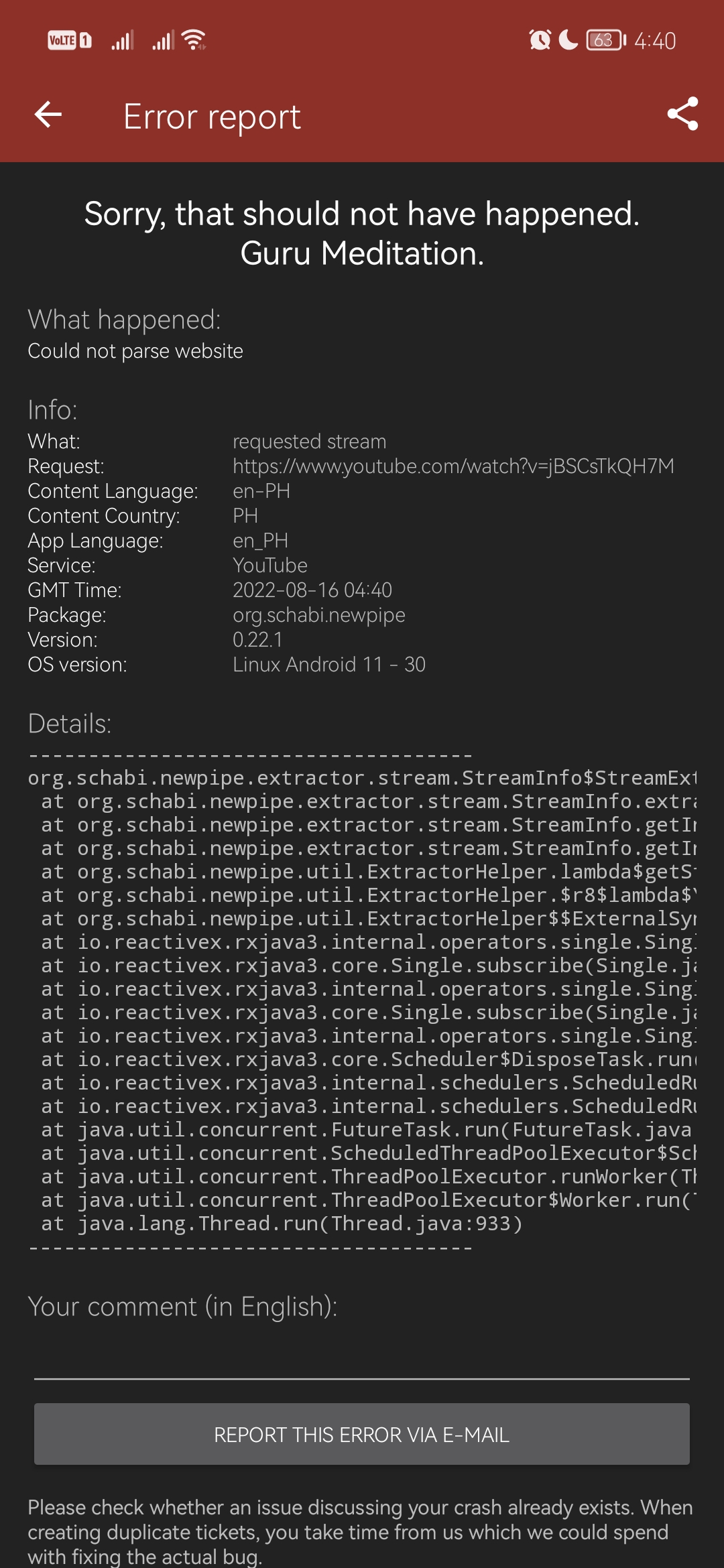Tap the clock showing 4:40
This screenshot has width=724, height=1568.
coord(654,40)
